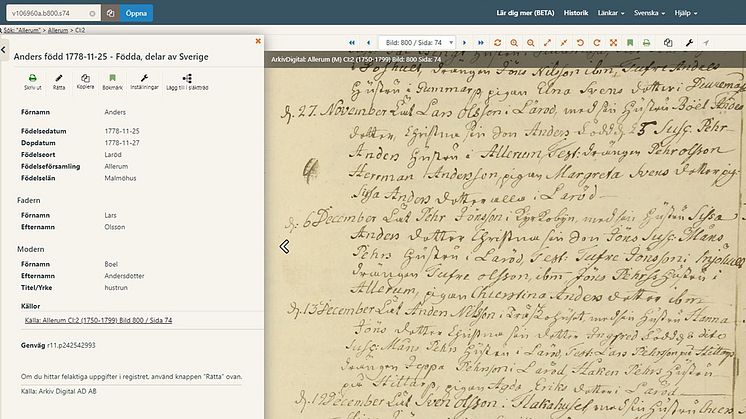Screen dimensions: 746x419
Task: Click Lägg till i släktträd icon
Action: click(188, 77)
